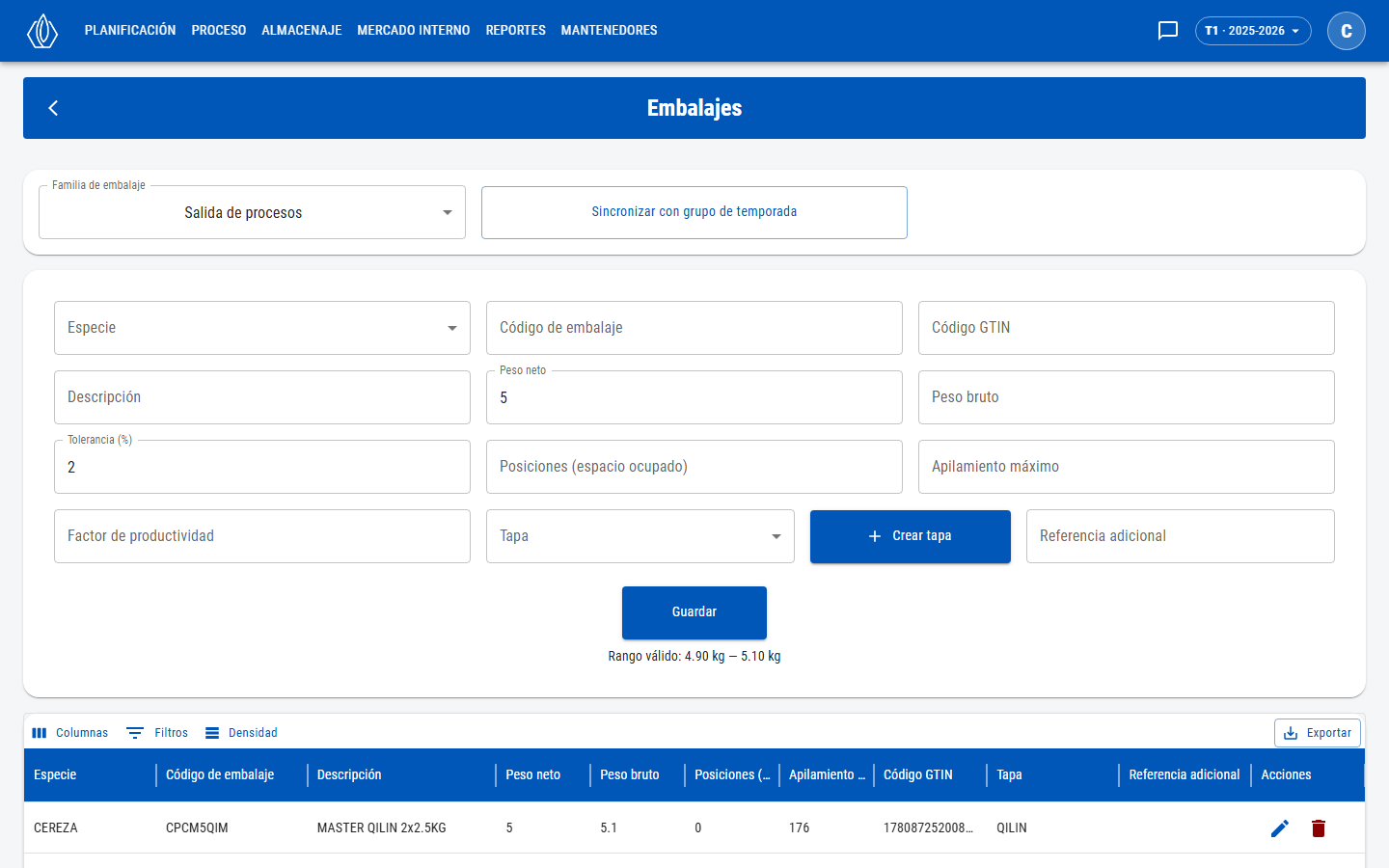This screenshot has height=868, width=1389.
Task: Expand the Familia de embalaje dropdown
Action: pos(252,212)
